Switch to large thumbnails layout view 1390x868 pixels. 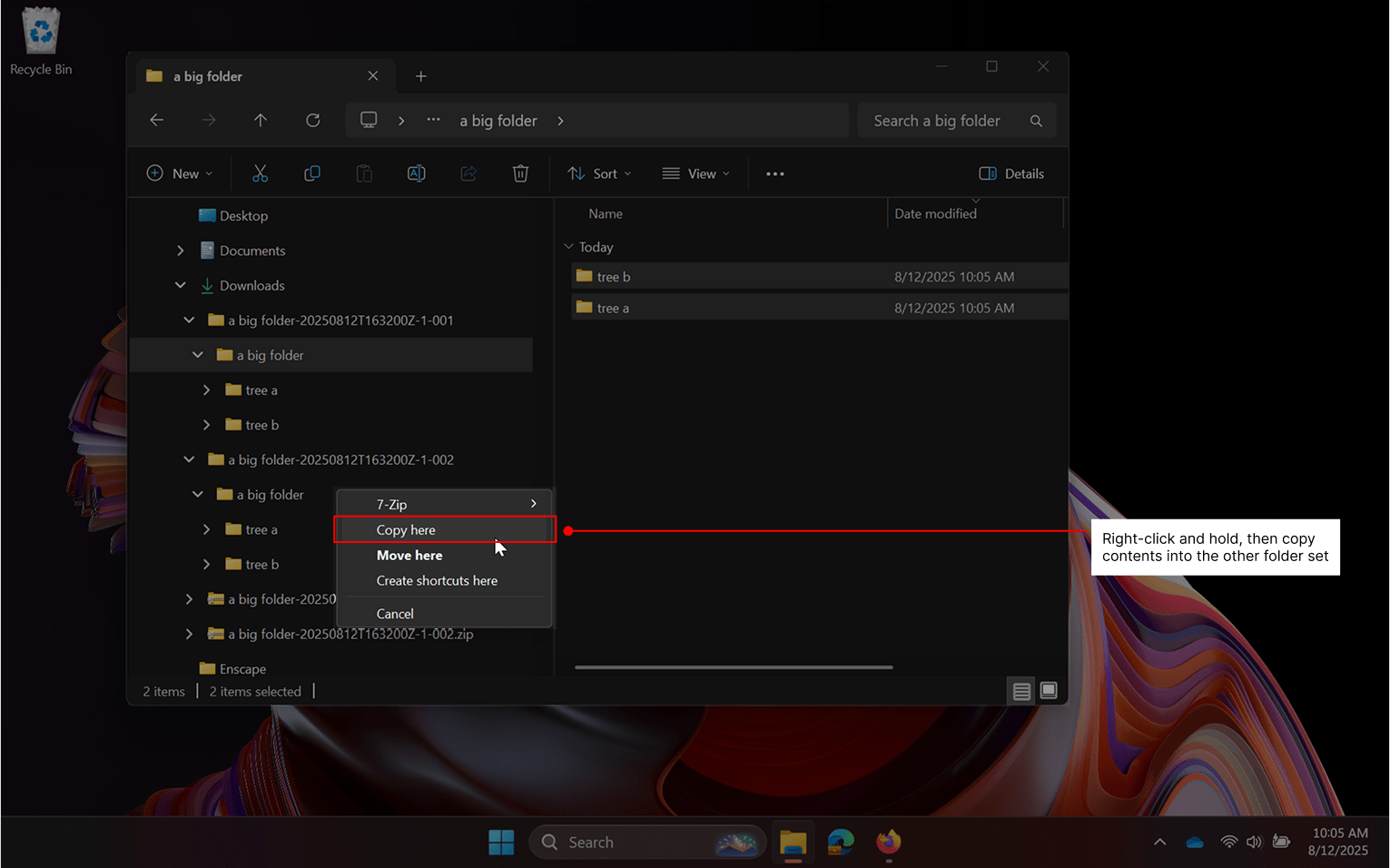(x=1049, y=690)
